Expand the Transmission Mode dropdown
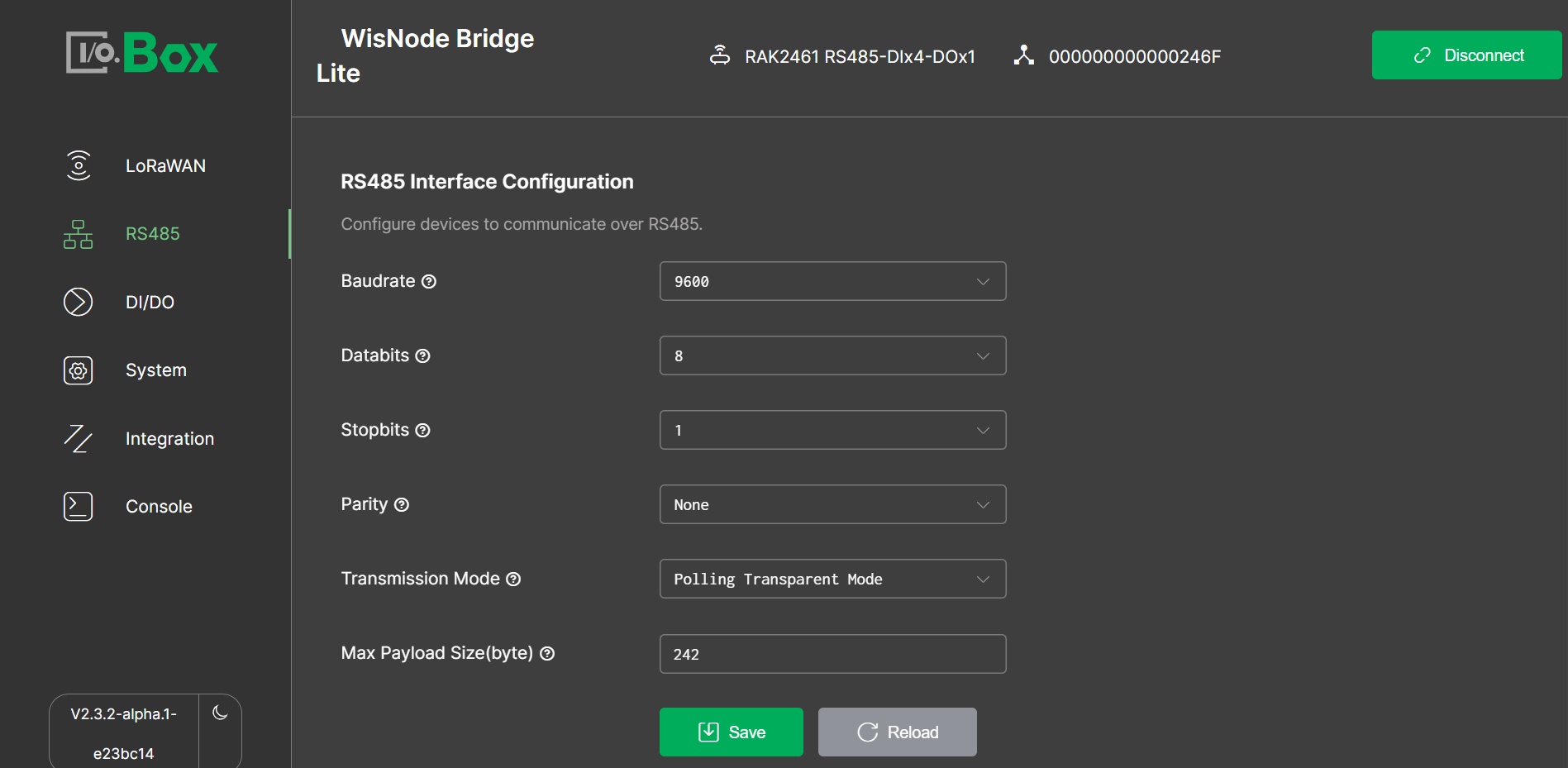Screen dimensions: 1568x768 coord(832,579)
